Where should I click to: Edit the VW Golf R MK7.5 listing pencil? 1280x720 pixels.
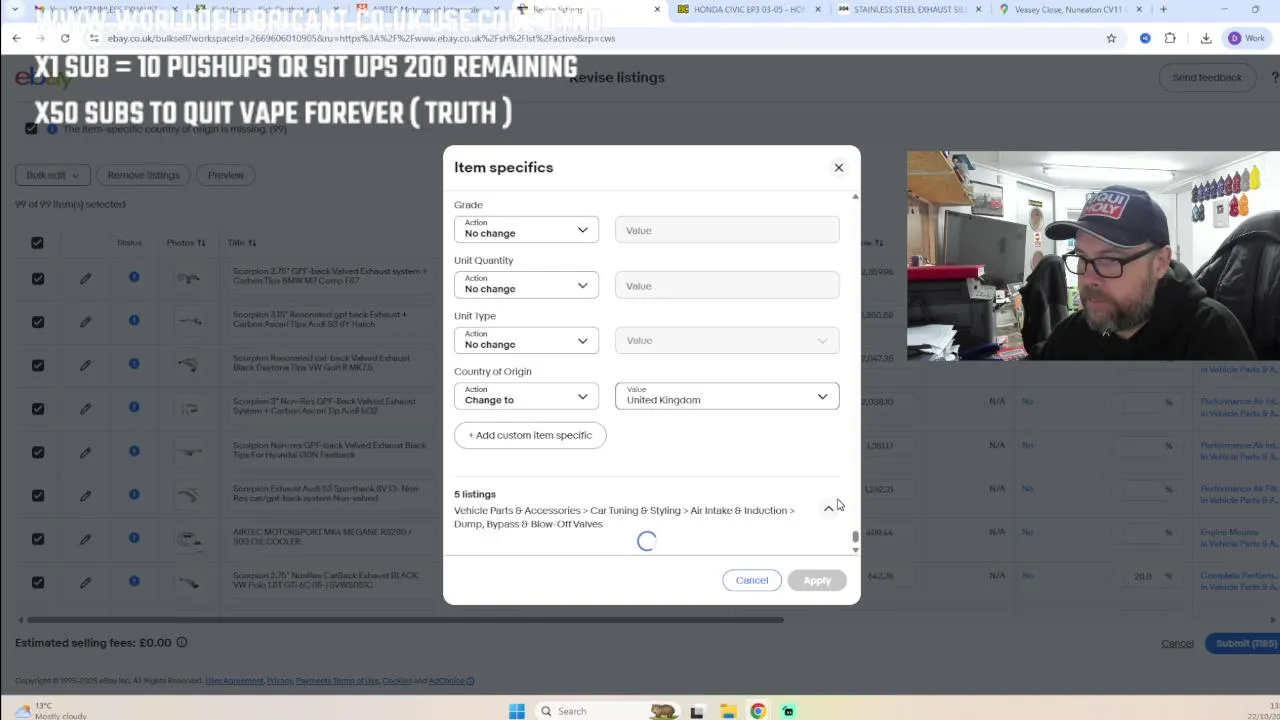[x=85, y=365]
